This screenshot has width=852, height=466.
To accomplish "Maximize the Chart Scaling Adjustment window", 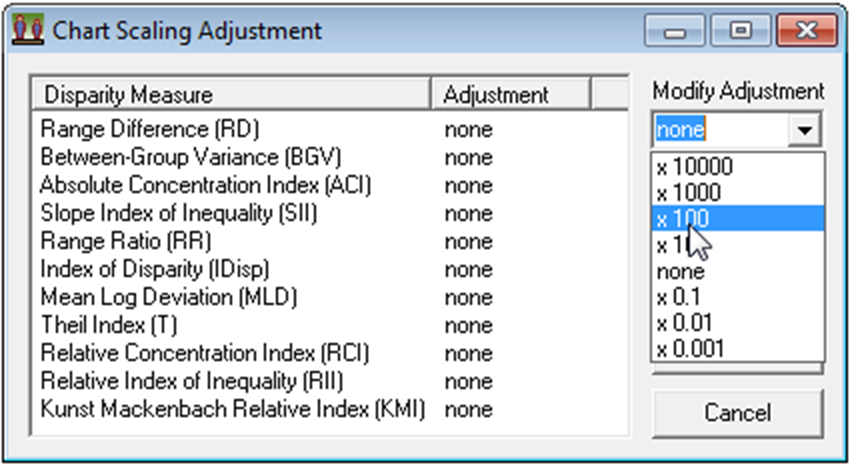I will [741, 30].
